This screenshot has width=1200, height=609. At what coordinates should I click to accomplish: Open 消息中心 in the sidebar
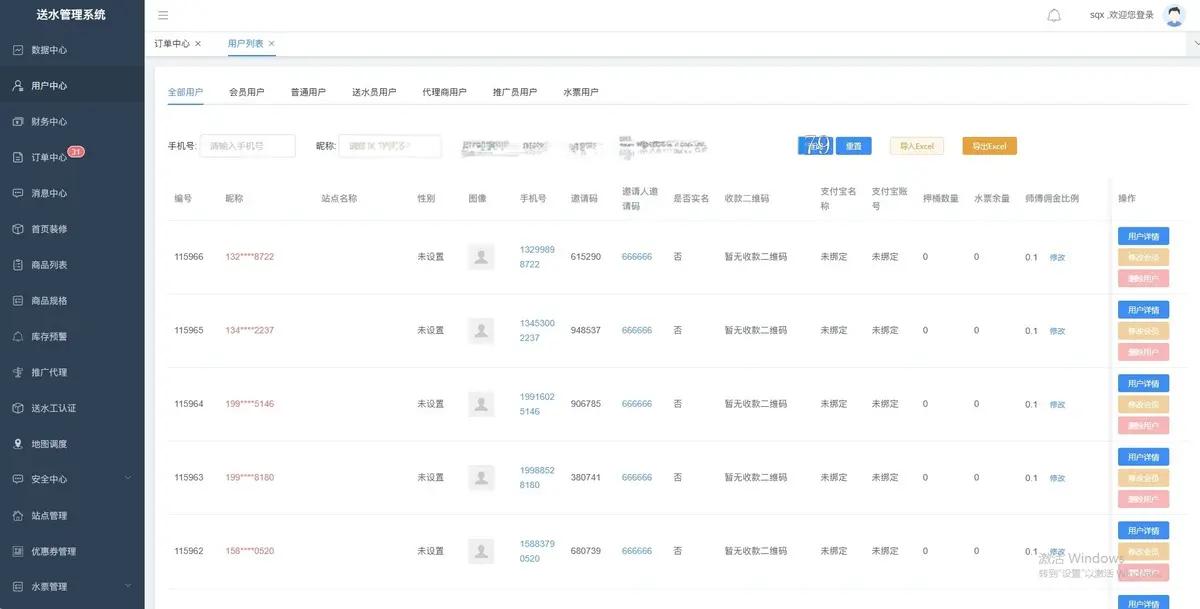(72, 193)
